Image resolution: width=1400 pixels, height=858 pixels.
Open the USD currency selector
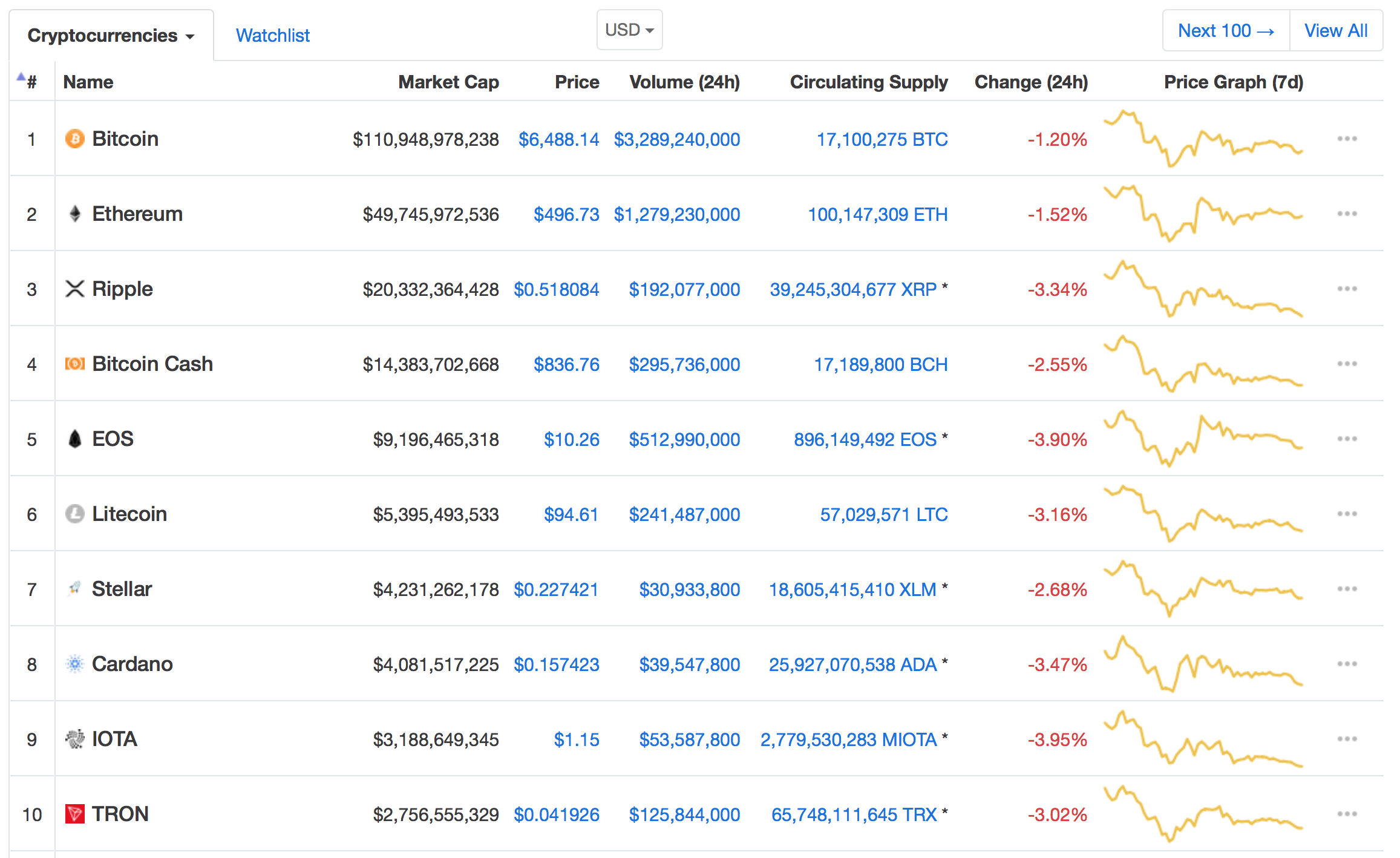(x=629, y=30)
